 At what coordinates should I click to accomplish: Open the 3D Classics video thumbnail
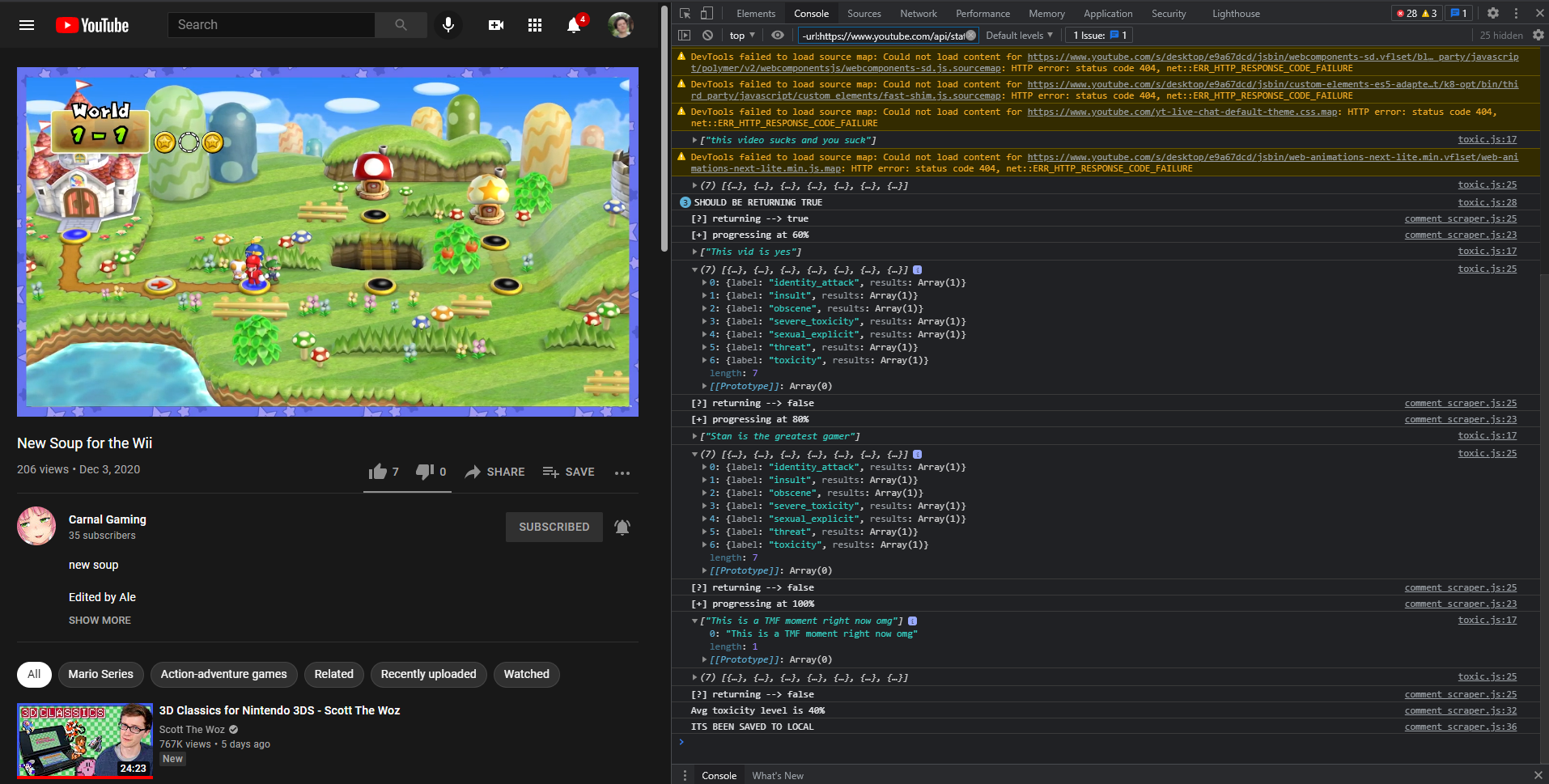coord(85,740)
